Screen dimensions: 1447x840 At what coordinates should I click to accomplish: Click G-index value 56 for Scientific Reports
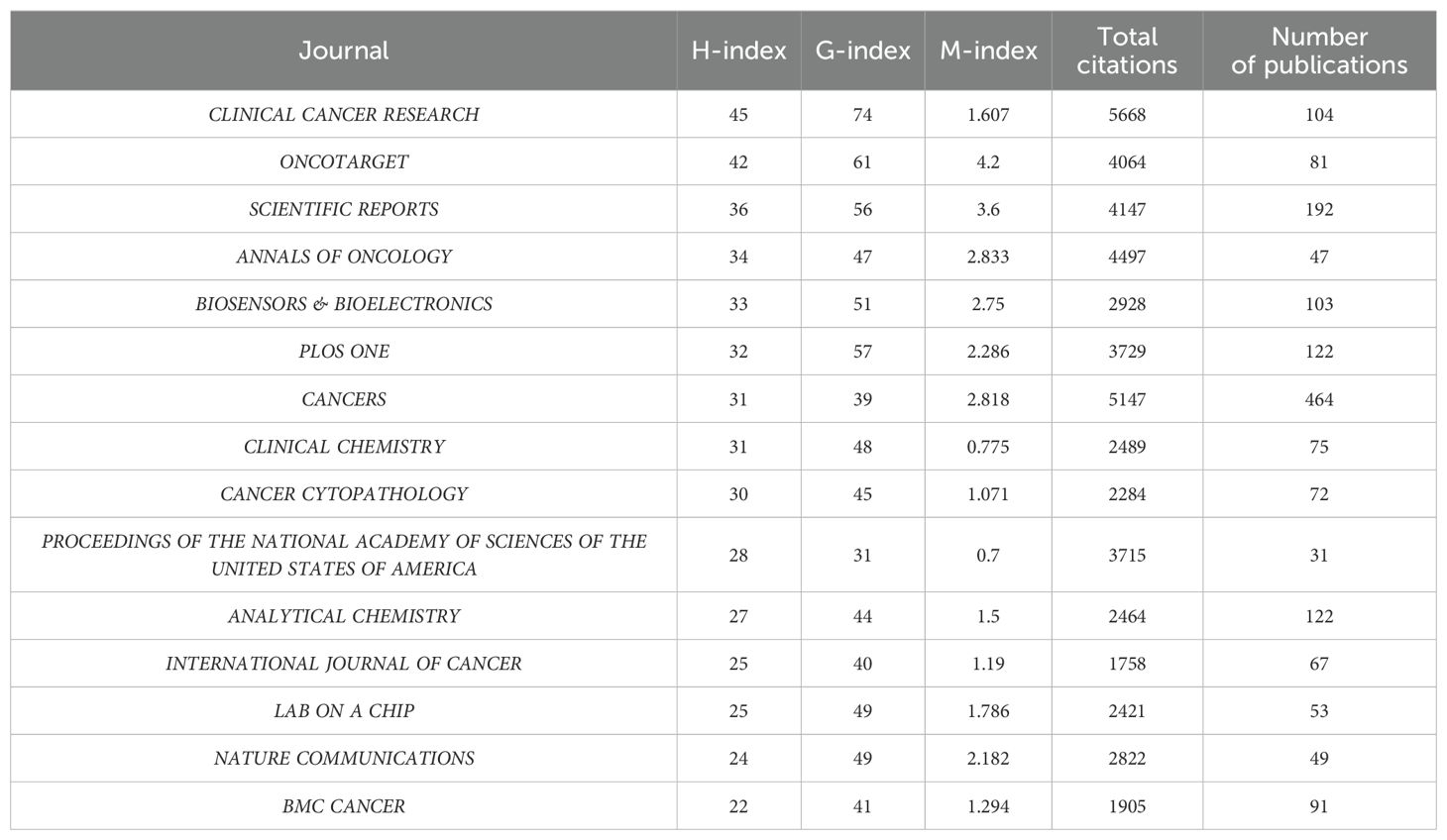click(x=862, y=210)
